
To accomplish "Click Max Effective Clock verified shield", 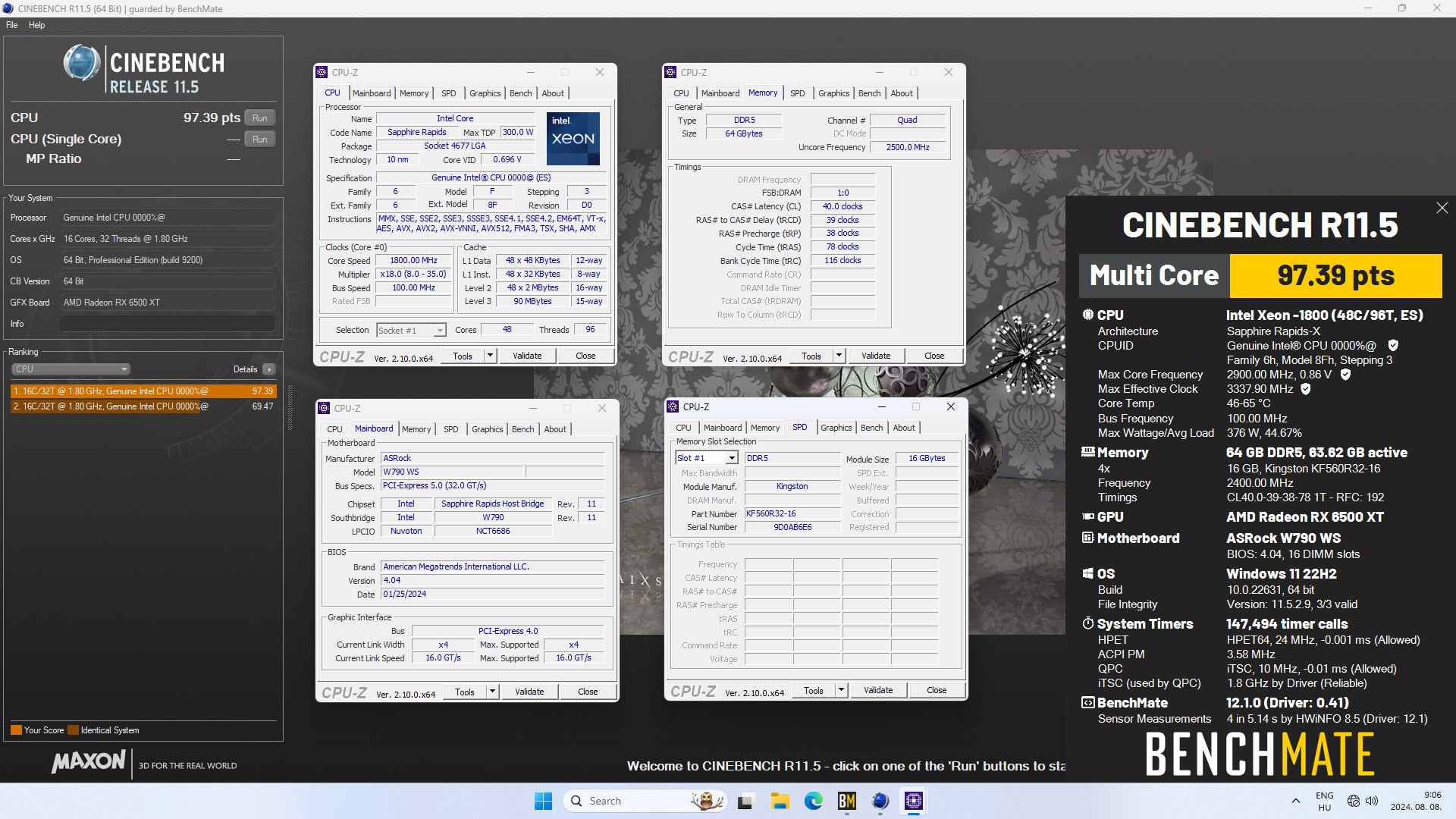I will pyautogui.click(x=1306, y=388).
